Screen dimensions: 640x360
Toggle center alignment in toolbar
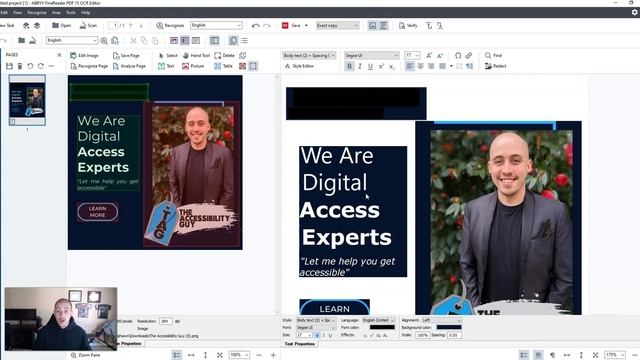420,66
